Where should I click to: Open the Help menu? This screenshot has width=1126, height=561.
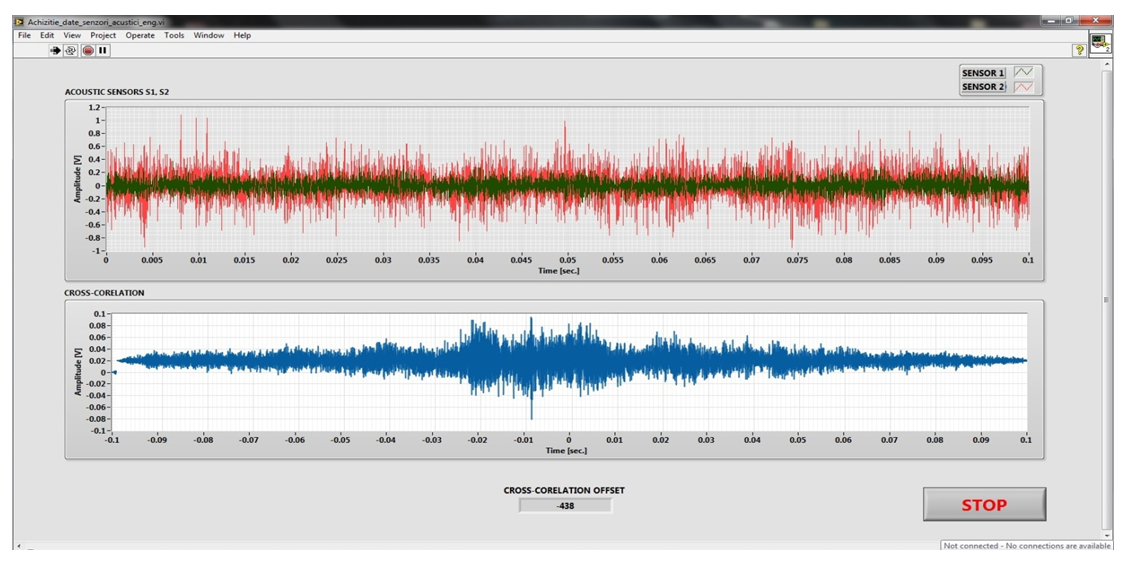click(242, 35)
